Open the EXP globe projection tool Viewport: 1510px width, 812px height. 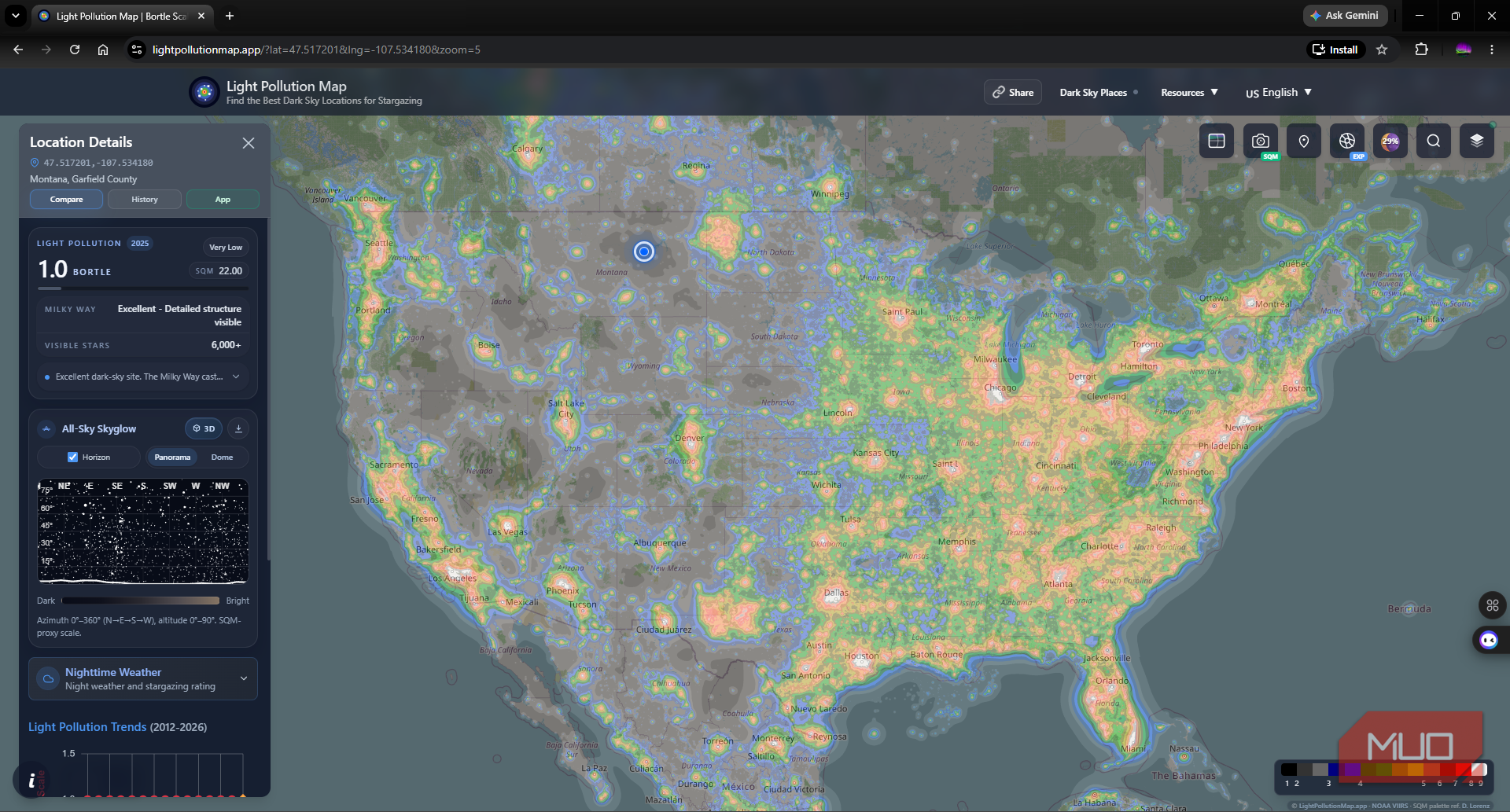(1347, 141)
